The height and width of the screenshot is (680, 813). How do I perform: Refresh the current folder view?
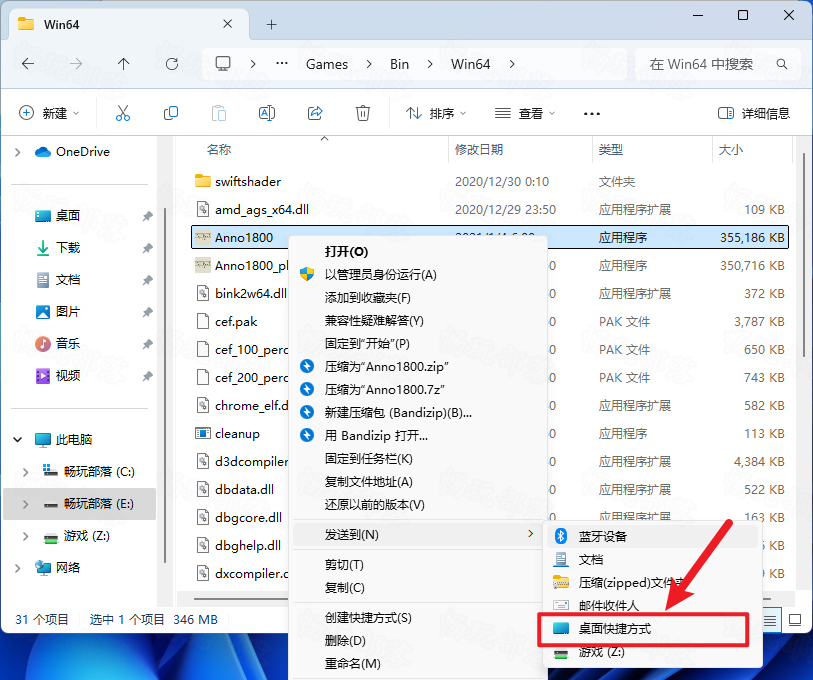point(172,64)
